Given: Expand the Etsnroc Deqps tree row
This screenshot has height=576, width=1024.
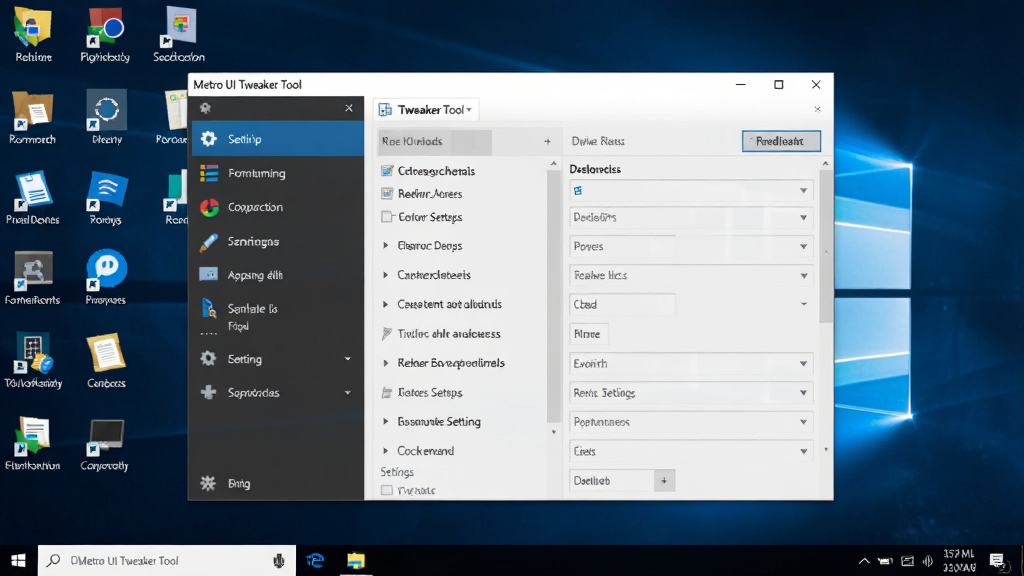Looking at the screenshot, I should click(x=385, y=246).
